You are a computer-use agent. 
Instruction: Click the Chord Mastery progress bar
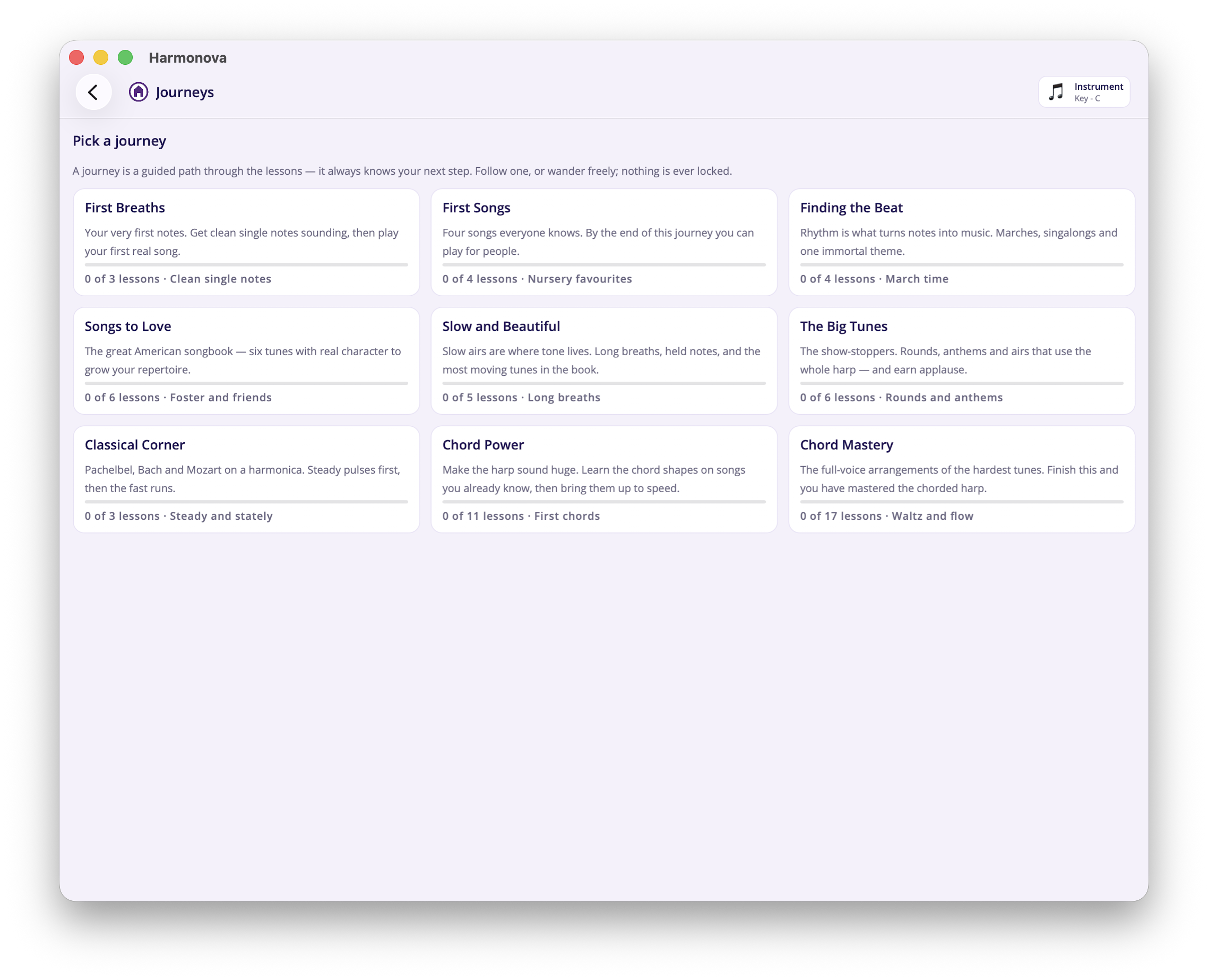962,502
